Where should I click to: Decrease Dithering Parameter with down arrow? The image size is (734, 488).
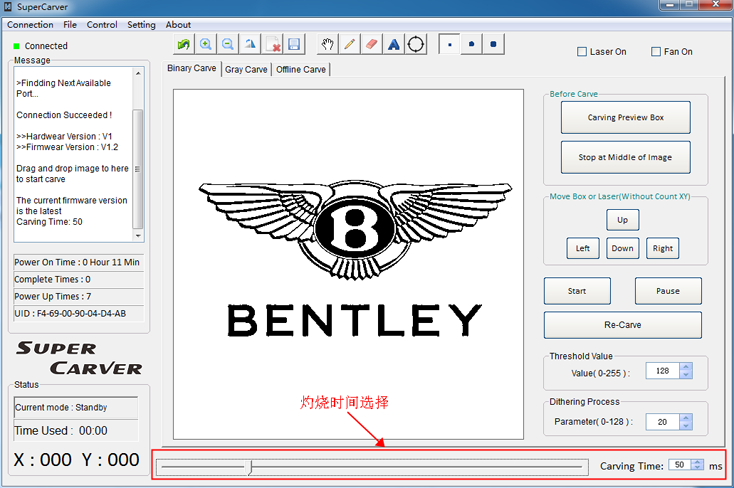[686, 426]
